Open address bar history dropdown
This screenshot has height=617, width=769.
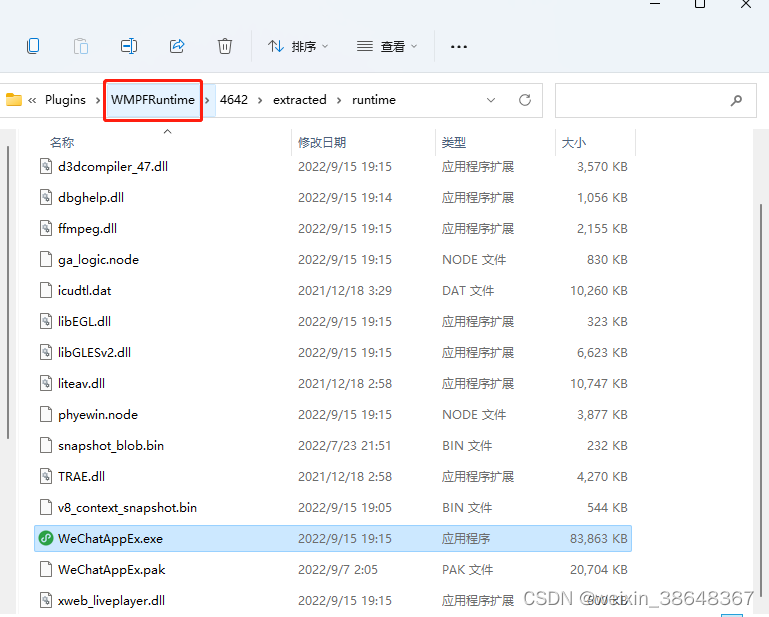point(490,100)
